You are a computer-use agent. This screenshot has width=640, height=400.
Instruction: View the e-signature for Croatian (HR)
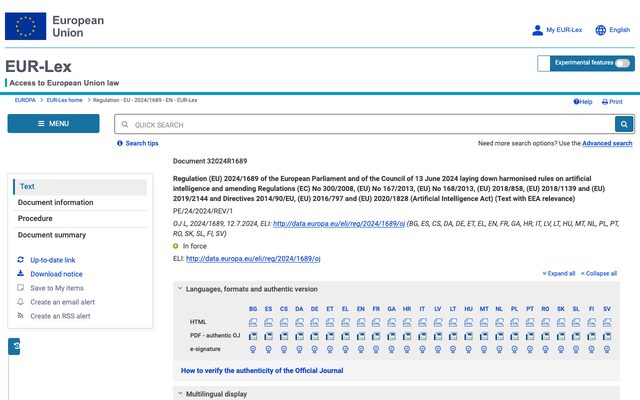(x=407, y=349)
